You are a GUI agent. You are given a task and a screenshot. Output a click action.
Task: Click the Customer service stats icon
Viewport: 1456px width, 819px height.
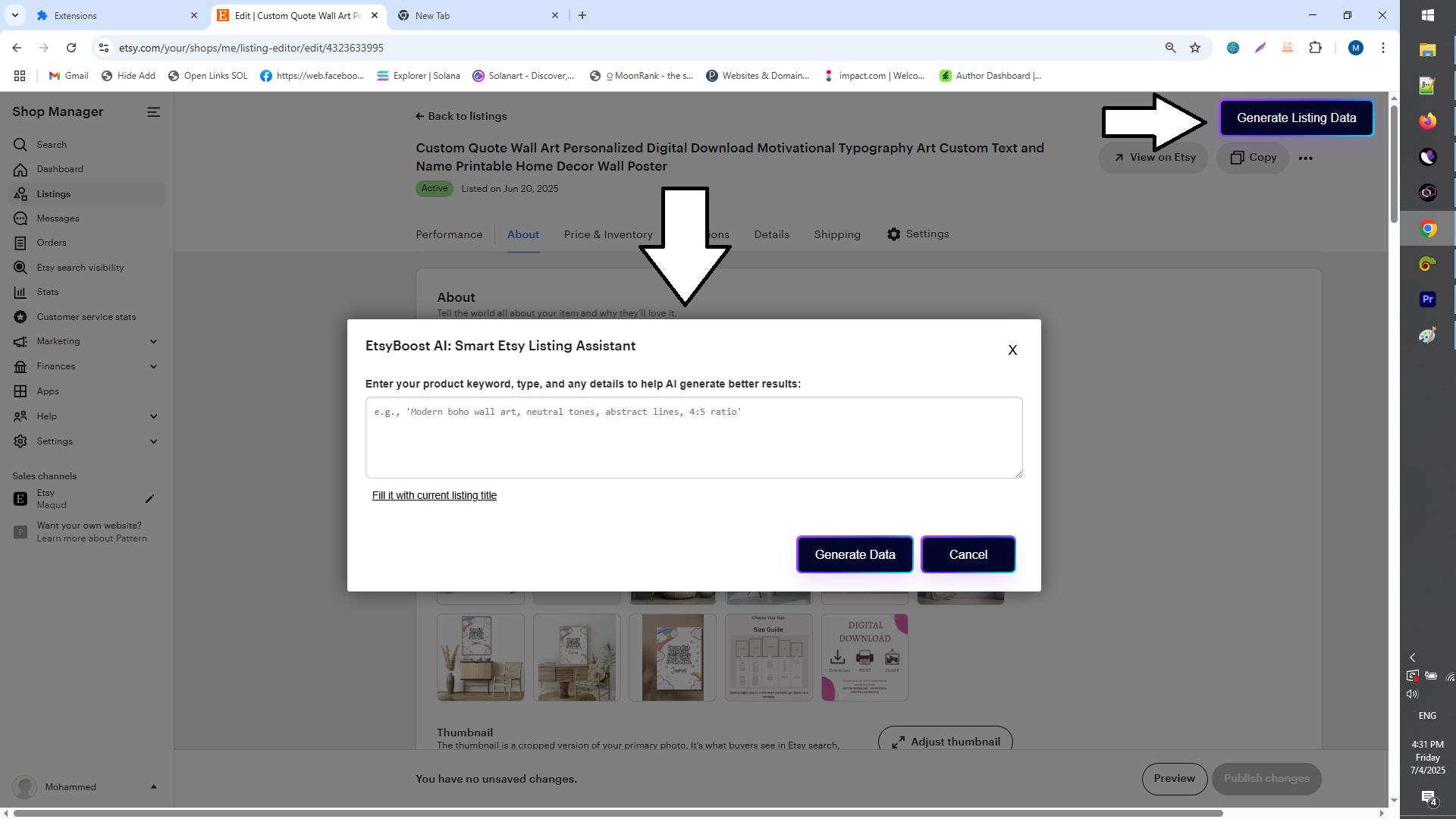point(20,317)
